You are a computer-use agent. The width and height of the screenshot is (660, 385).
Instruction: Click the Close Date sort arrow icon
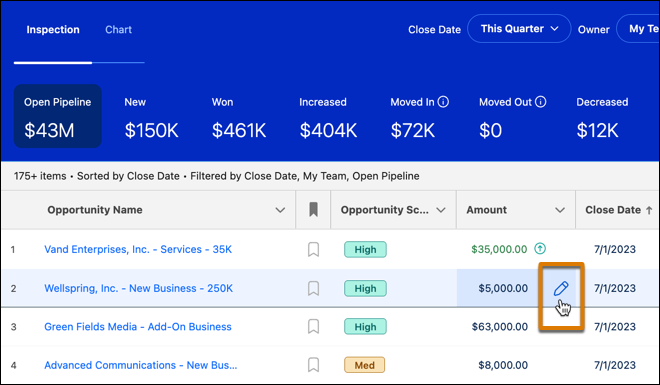tap(649, 210)
